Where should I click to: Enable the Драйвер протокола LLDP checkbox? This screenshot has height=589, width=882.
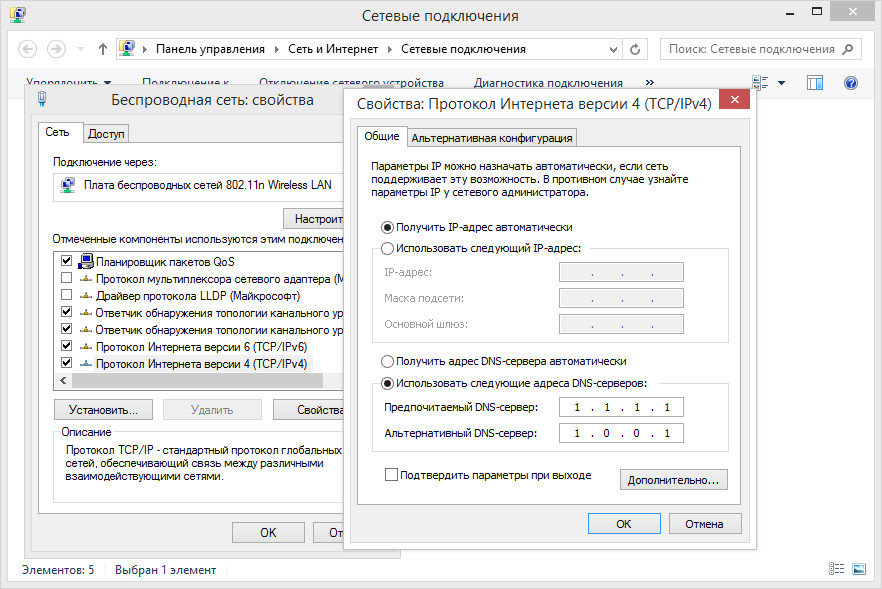(66, 295)
